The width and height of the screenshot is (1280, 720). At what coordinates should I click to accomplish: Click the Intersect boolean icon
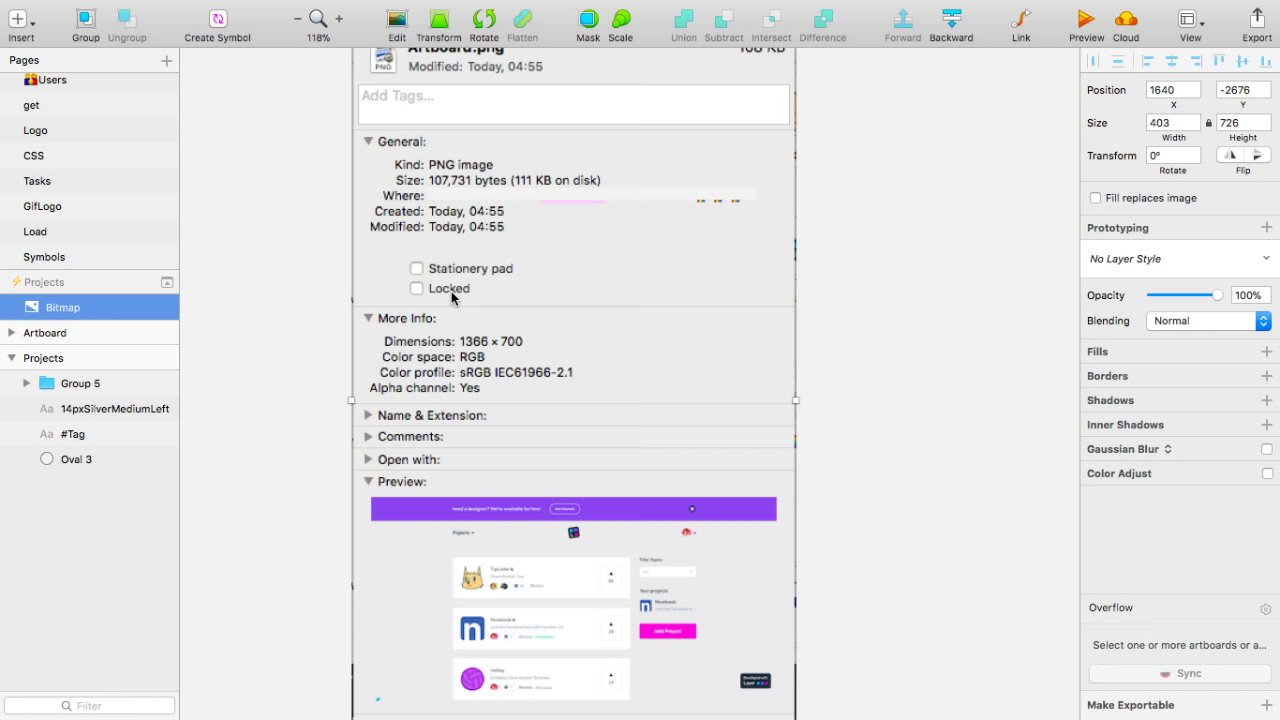[x=771, y=19]
